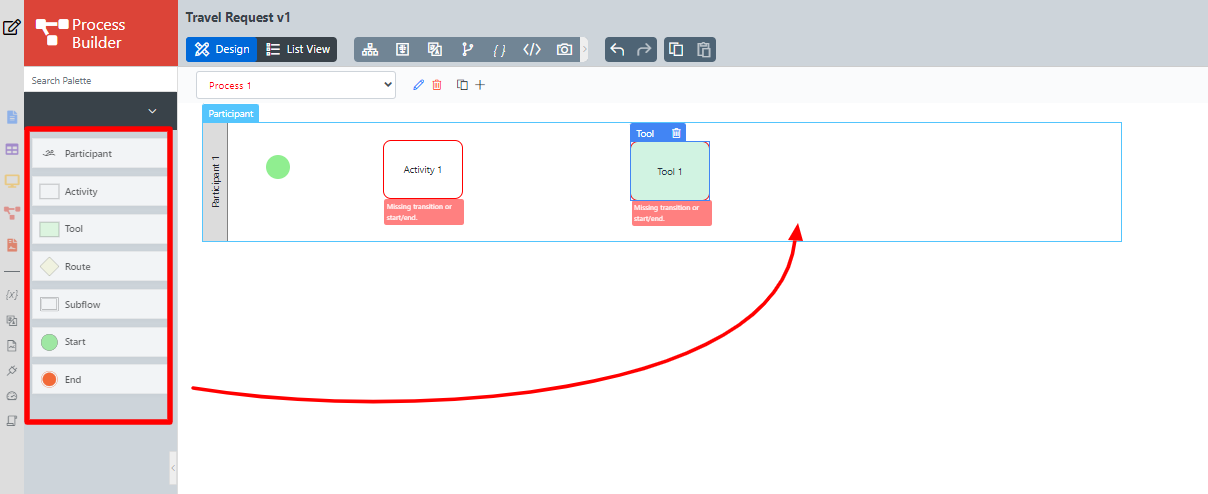
Task: Click the undo arrow
Action: pos(618,50)
